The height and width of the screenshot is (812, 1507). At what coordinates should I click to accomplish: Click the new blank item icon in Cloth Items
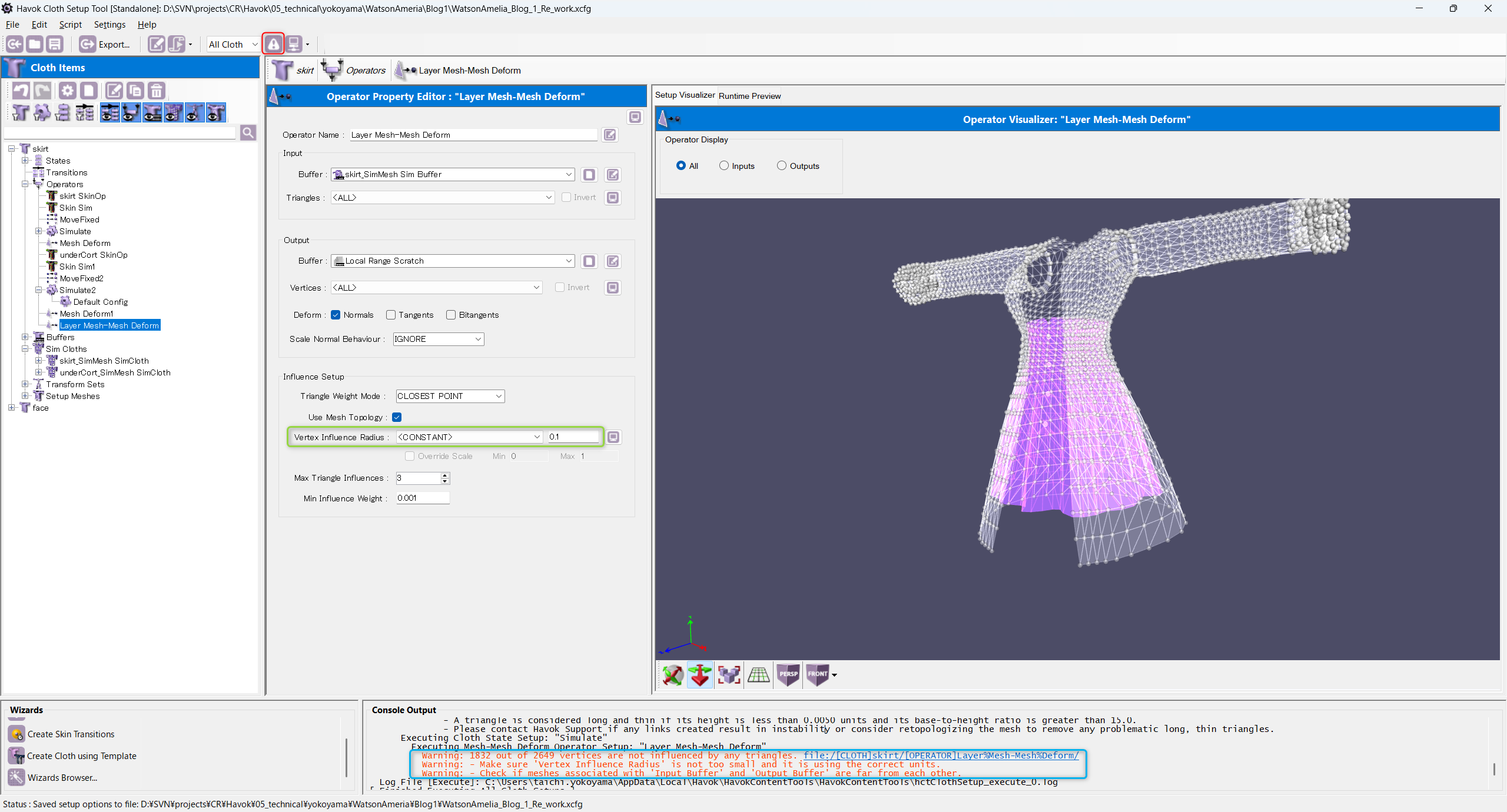pos(89,91)
